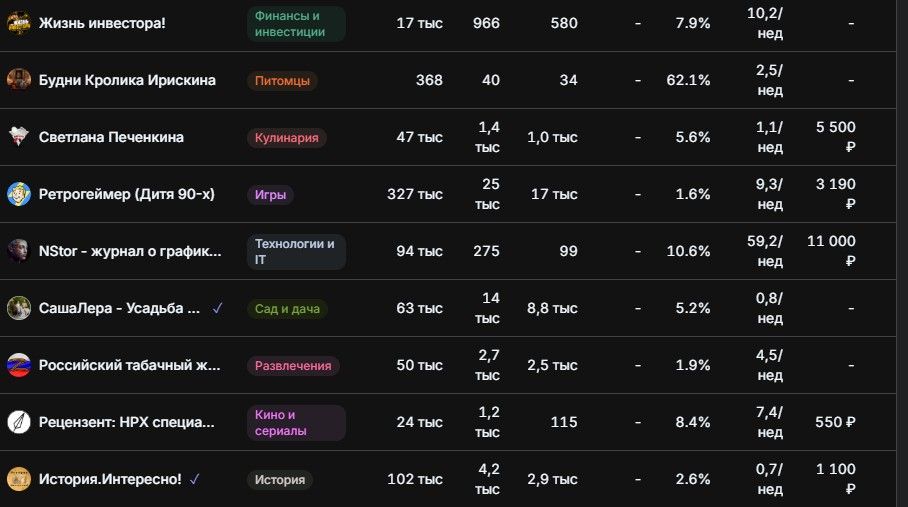This screenshot has height=507, width=908.
Task: Click verified checkmark next to СашаЛера
Action: tap(217, 308)
